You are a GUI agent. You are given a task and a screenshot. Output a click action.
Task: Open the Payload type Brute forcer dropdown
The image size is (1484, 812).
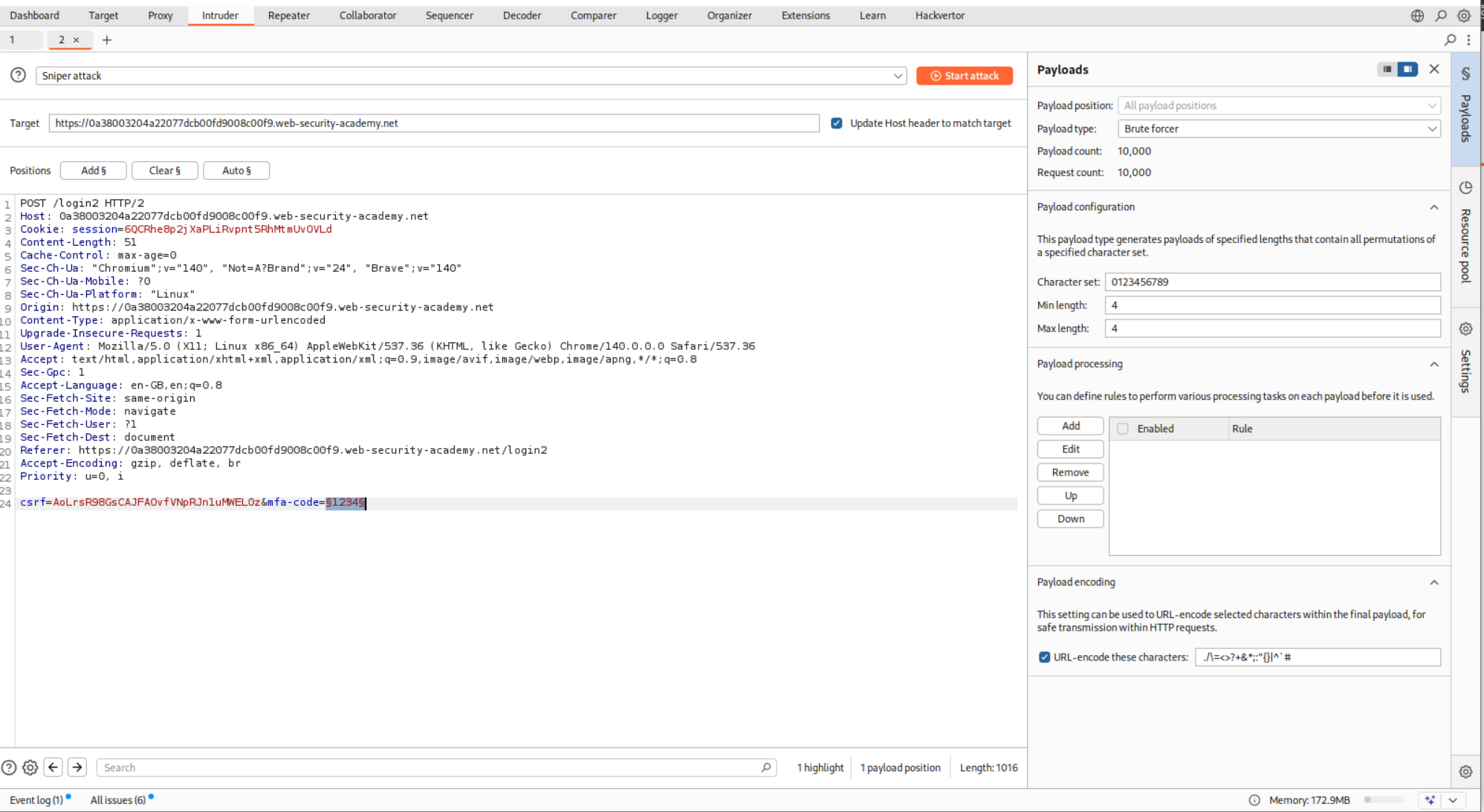click(1278, 129)
